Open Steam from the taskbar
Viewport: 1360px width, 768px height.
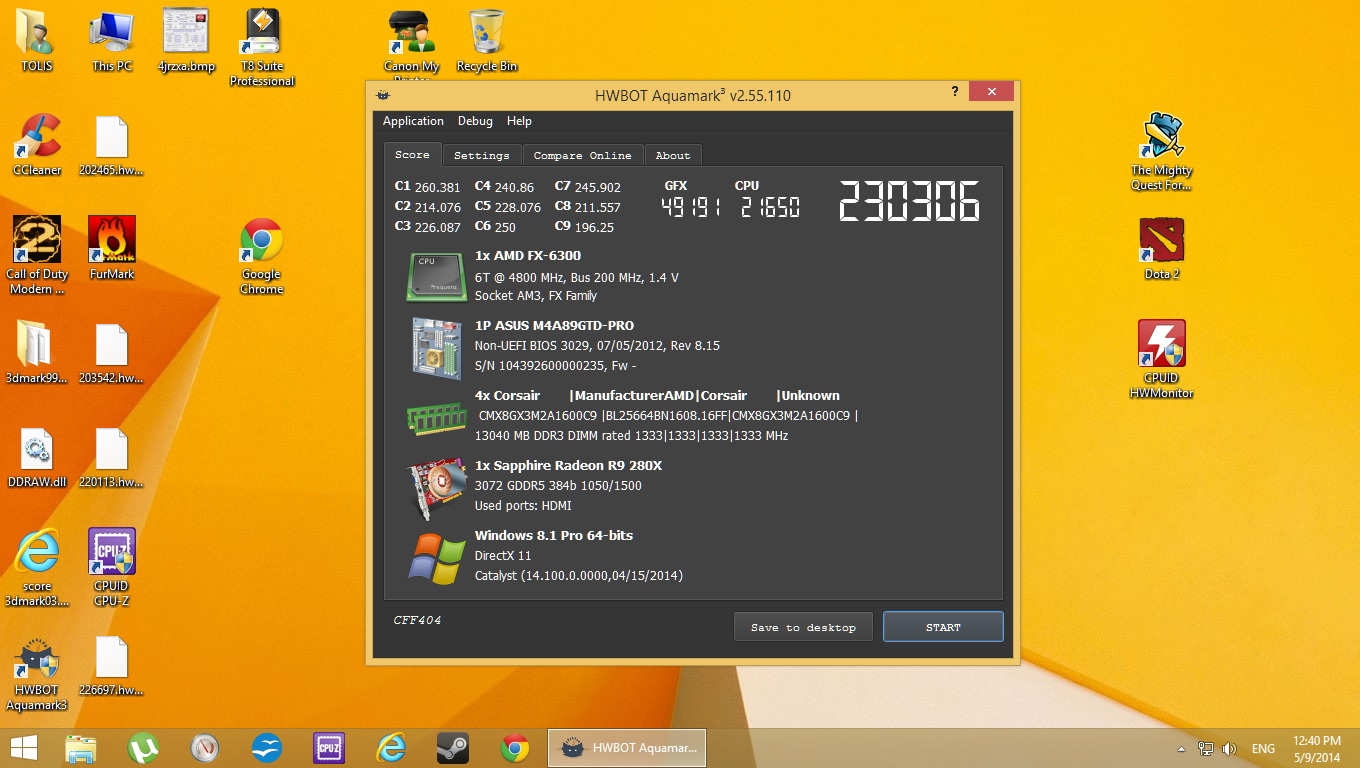[453, 748]
